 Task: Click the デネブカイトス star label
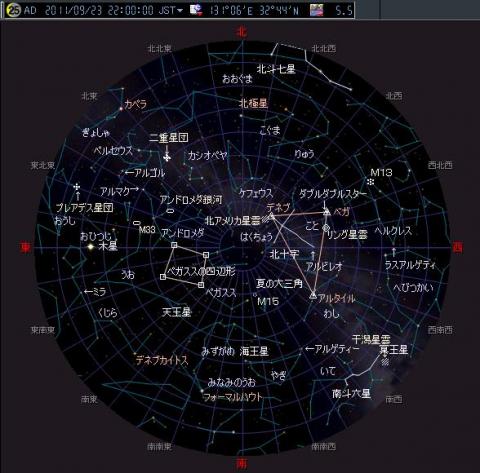point(162,360)
